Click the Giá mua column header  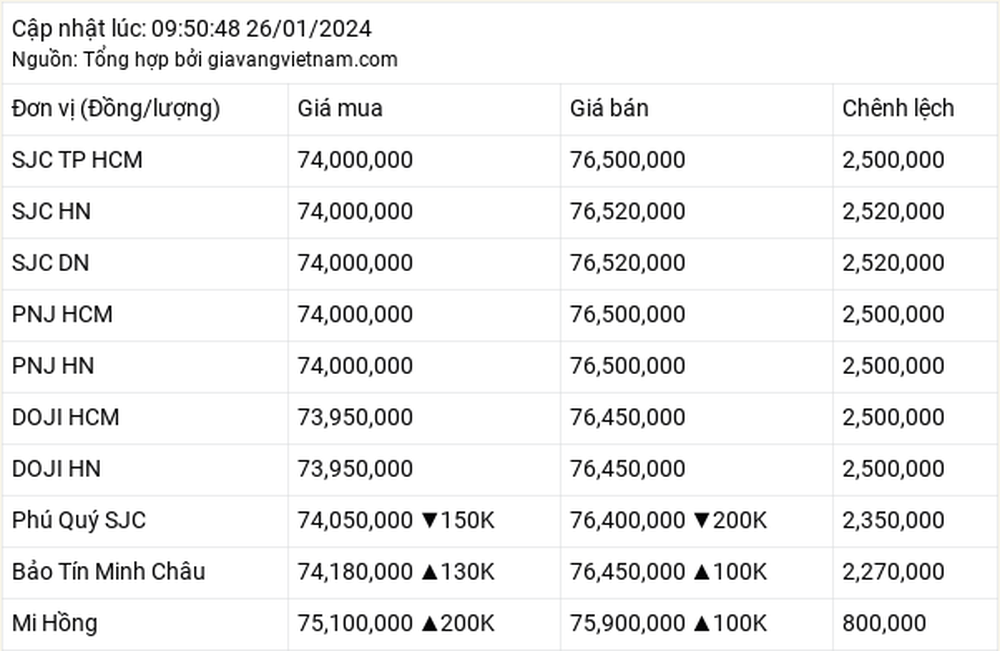click(340, 108)
